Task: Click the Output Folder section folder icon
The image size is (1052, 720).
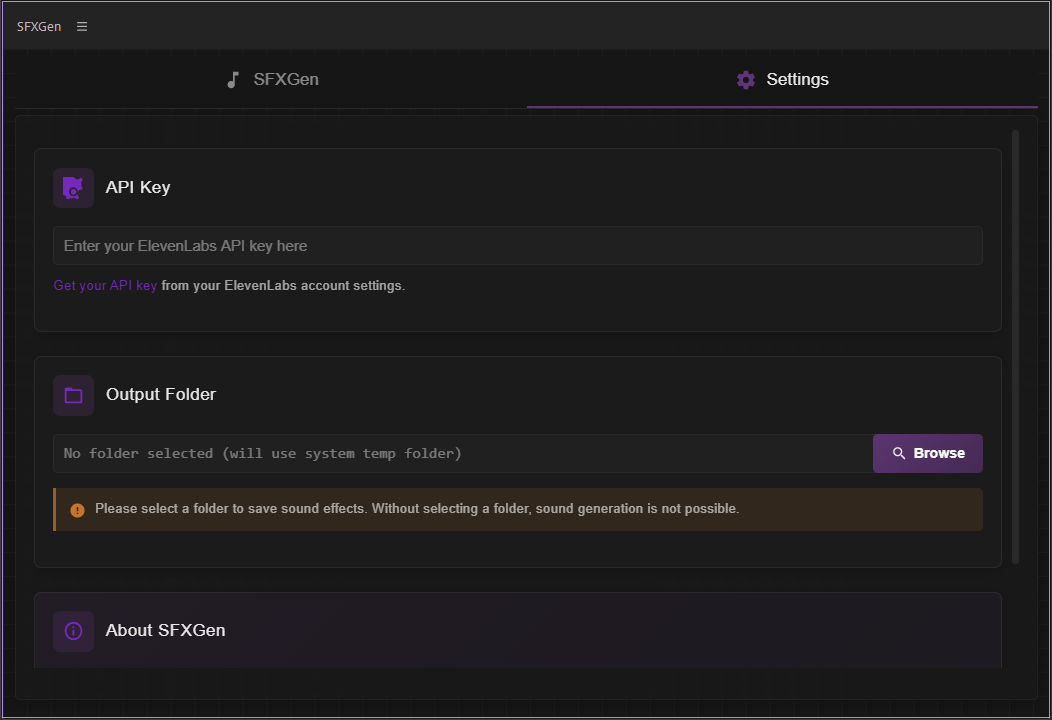Action: pyautogui.click(x=73, y=395)
